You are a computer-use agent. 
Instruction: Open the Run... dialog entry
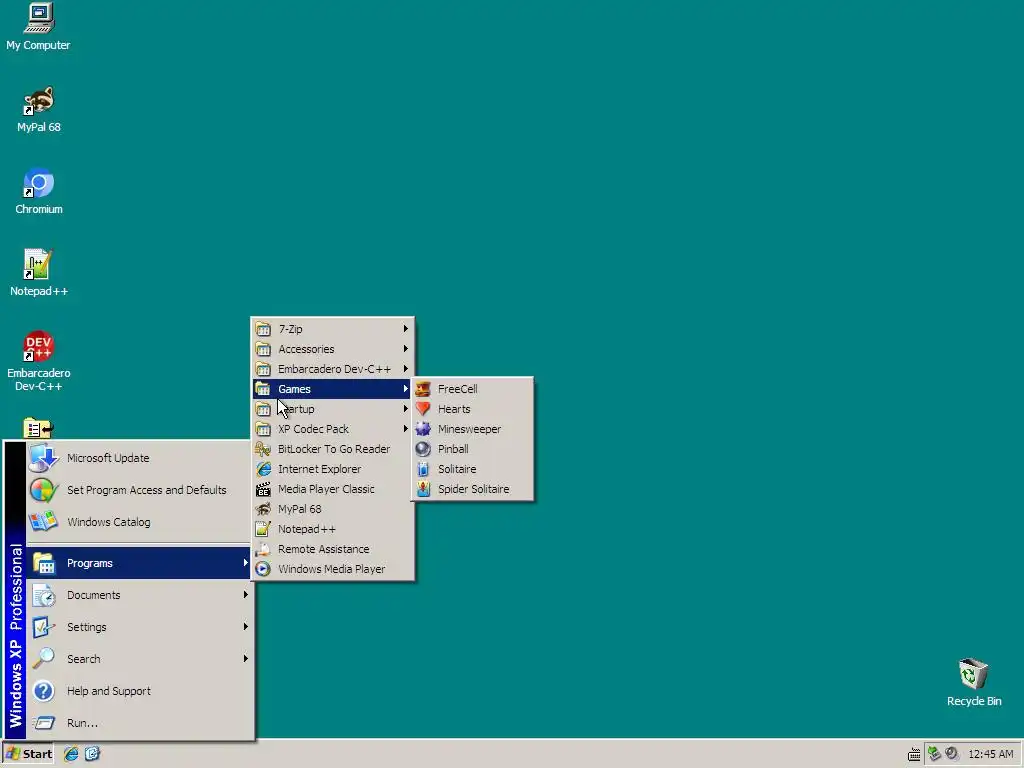tap(138, 723)
